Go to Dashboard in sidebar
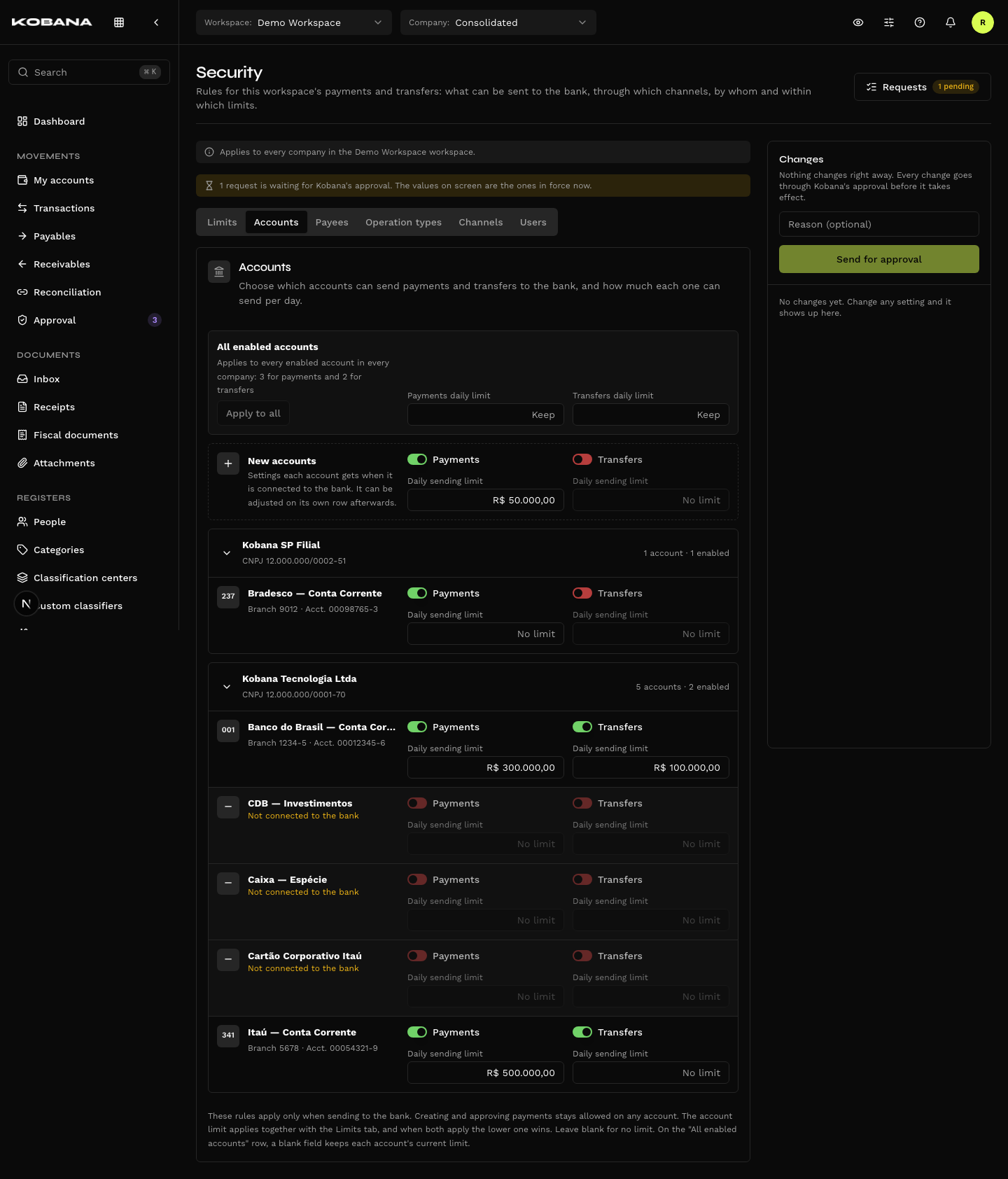This screenshot has height=1179, width=1008. pos(89,121)
